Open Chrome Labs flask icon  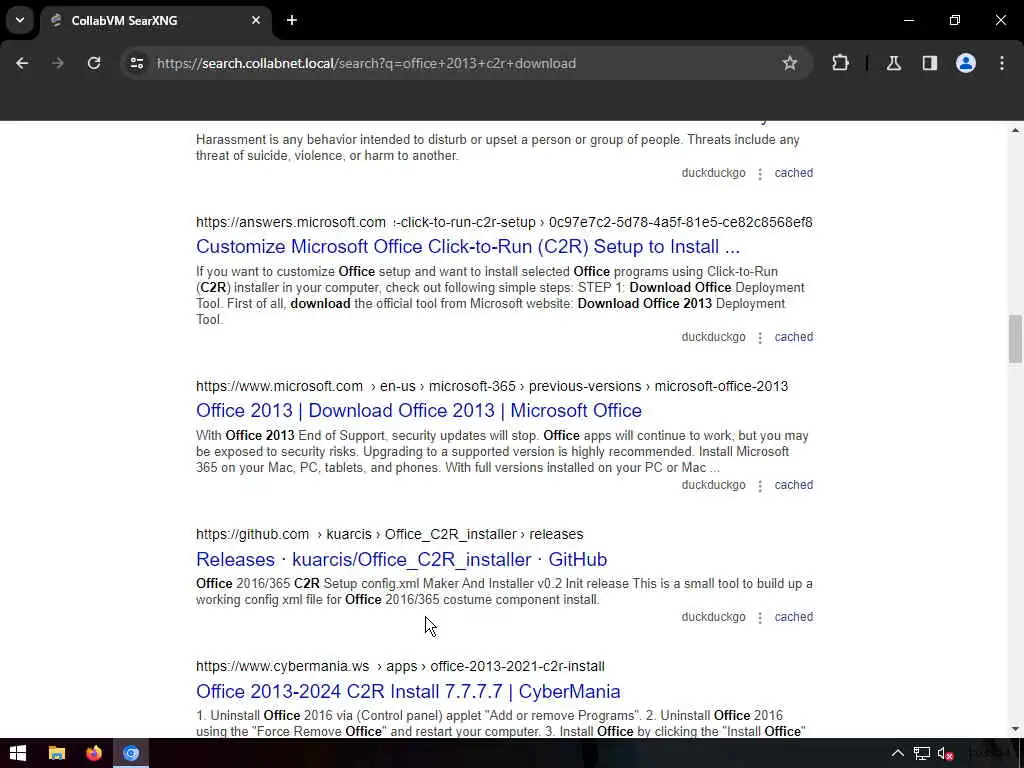[893, 63]
